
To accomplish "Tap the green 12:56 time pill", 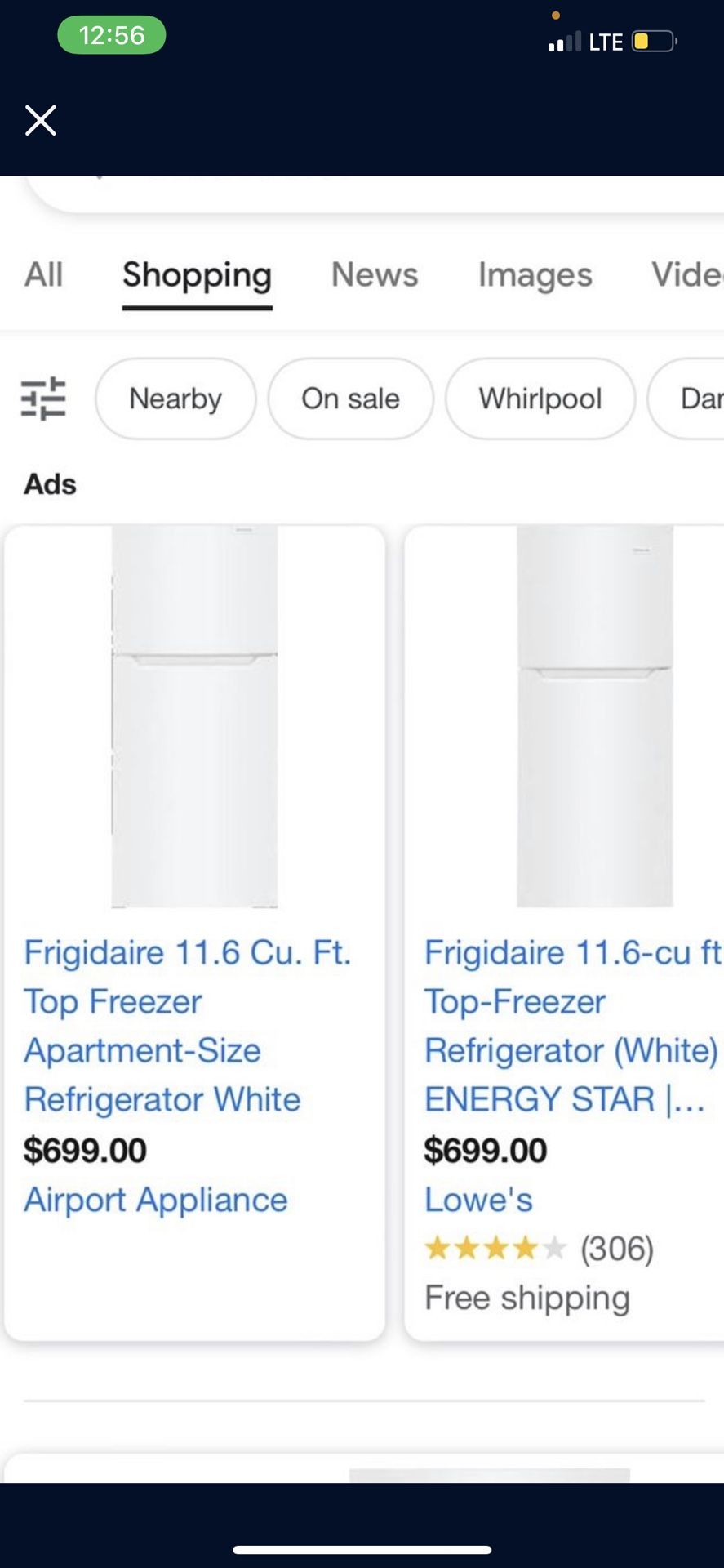I will (x=112, y=35).
